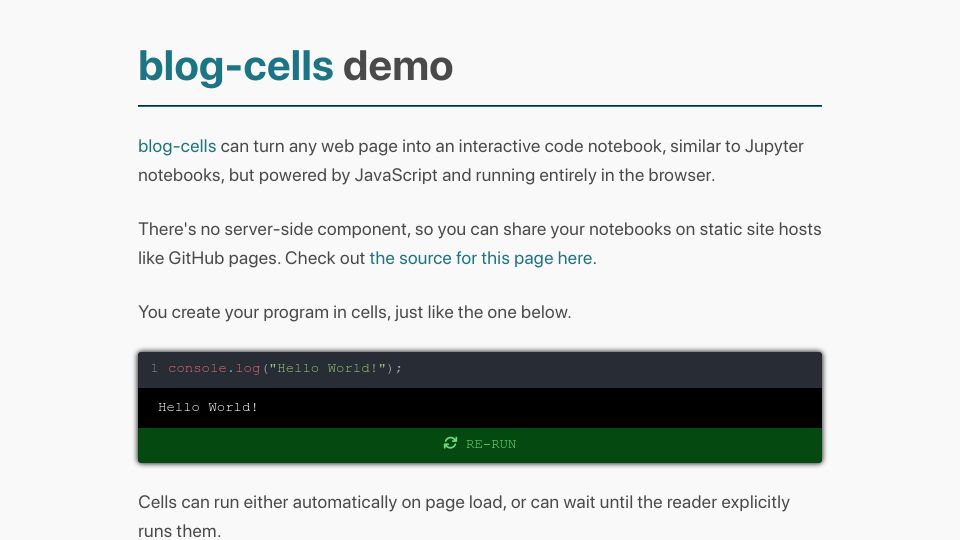
Task: Click the 'Hello World!' output text
Action: [208, 407]
